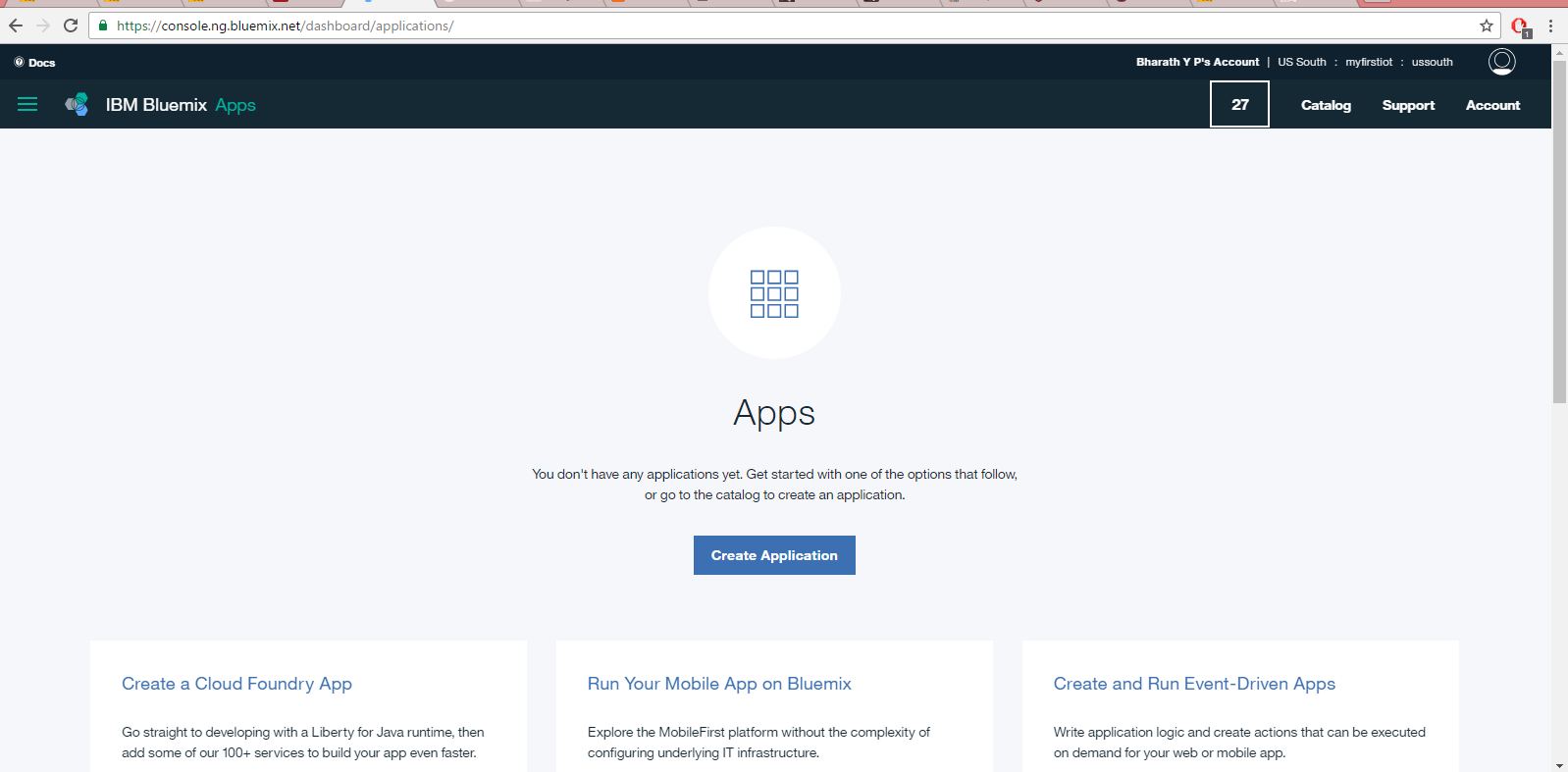Click the vertical page scrollbar thumb

(1559, 232)
